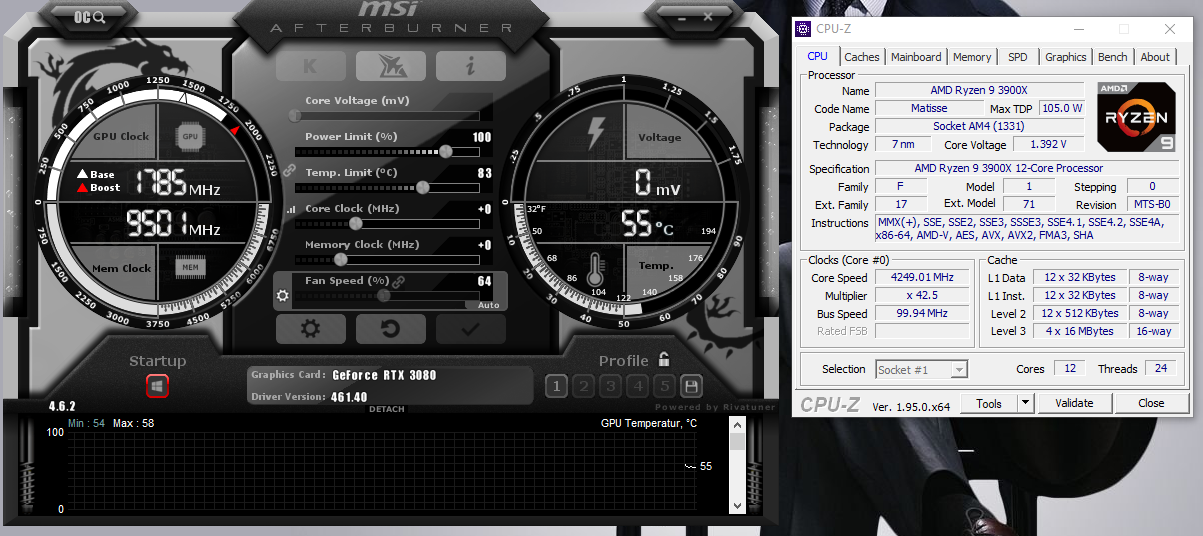
Task: Select profile slot 2
Action: 584,386
